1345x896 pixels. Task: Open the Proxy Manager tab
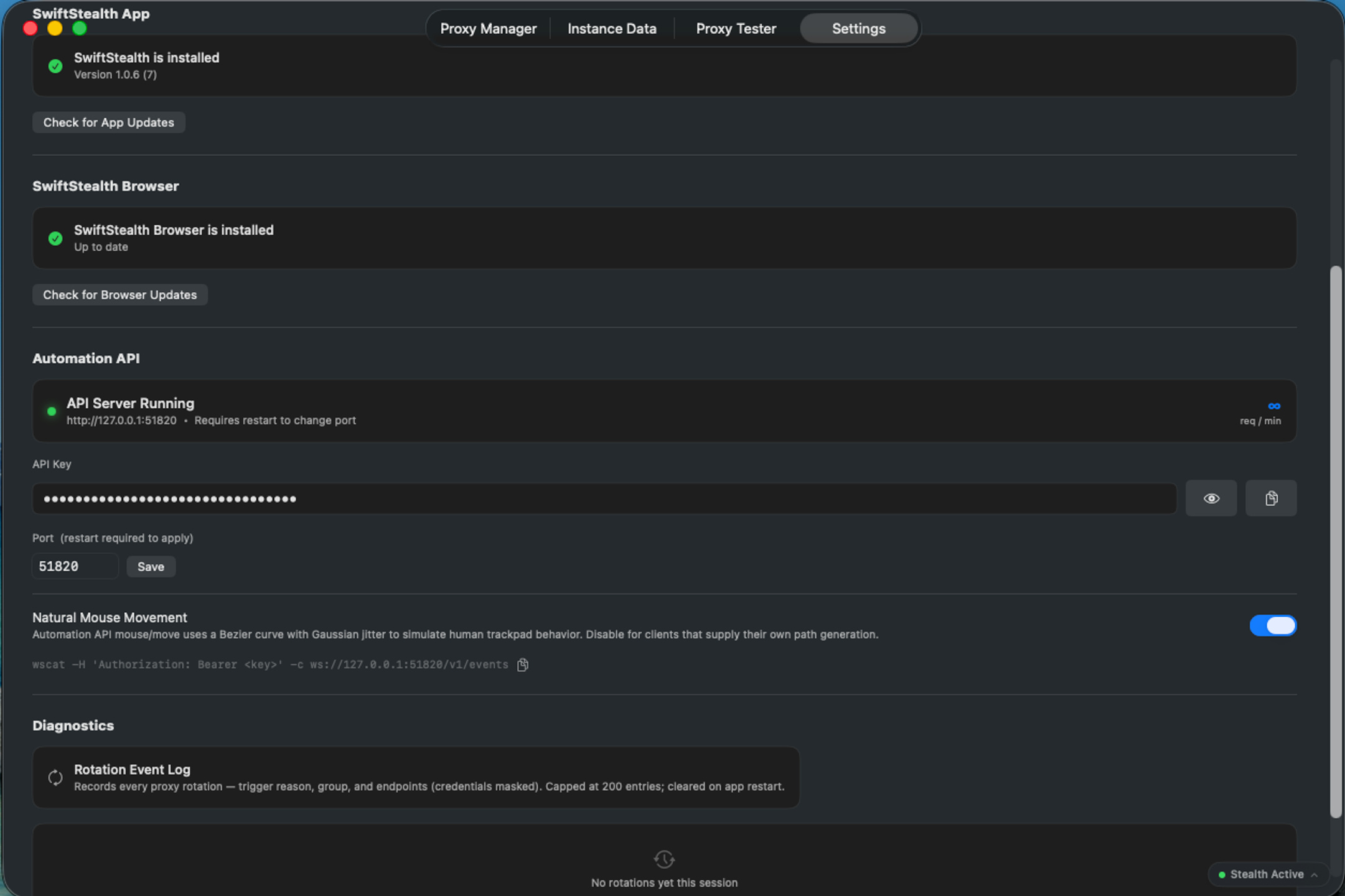point(488,29)
